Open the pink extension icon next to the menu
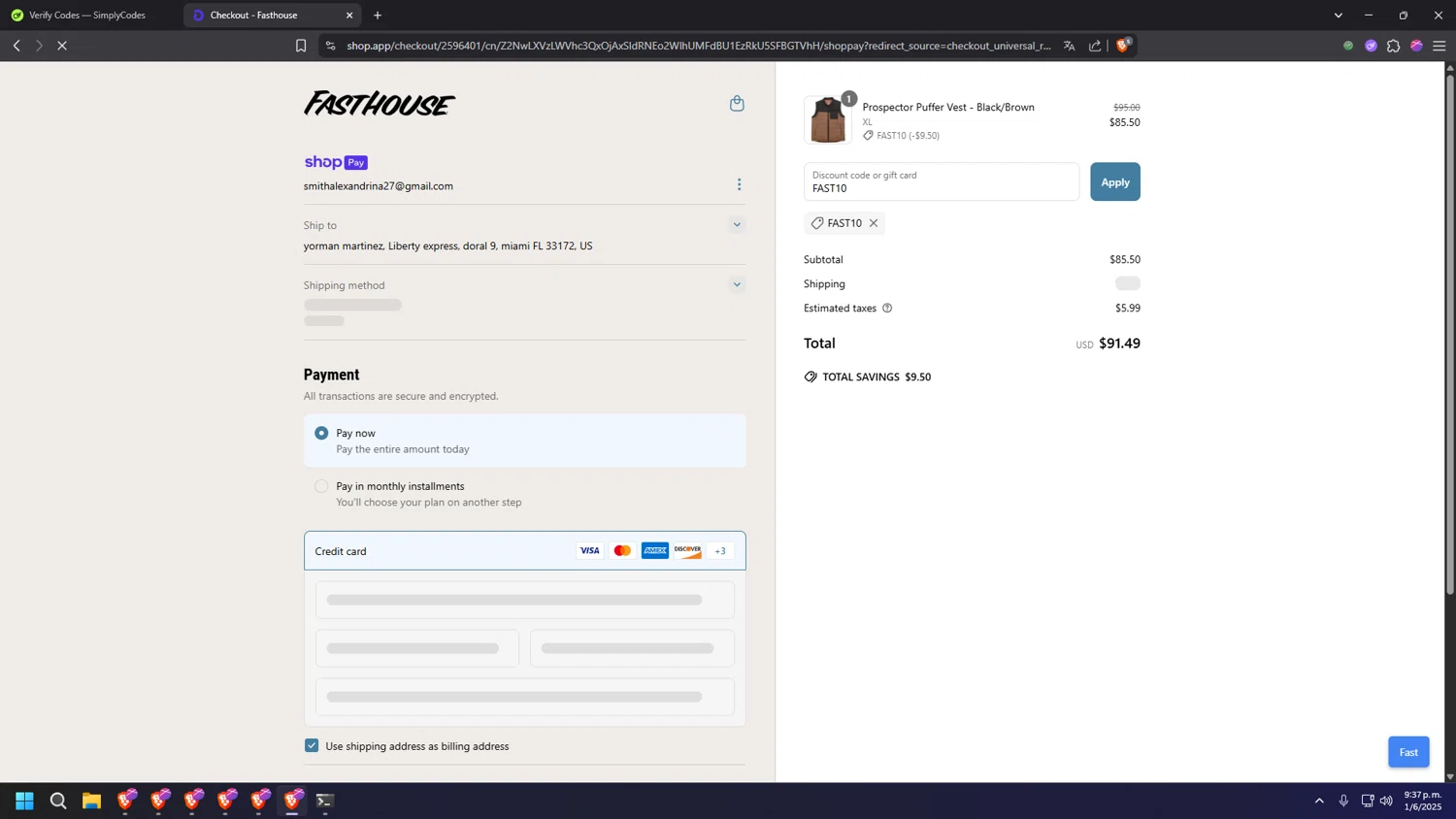The image size is (1456, 819). [x=1417, y=46]
